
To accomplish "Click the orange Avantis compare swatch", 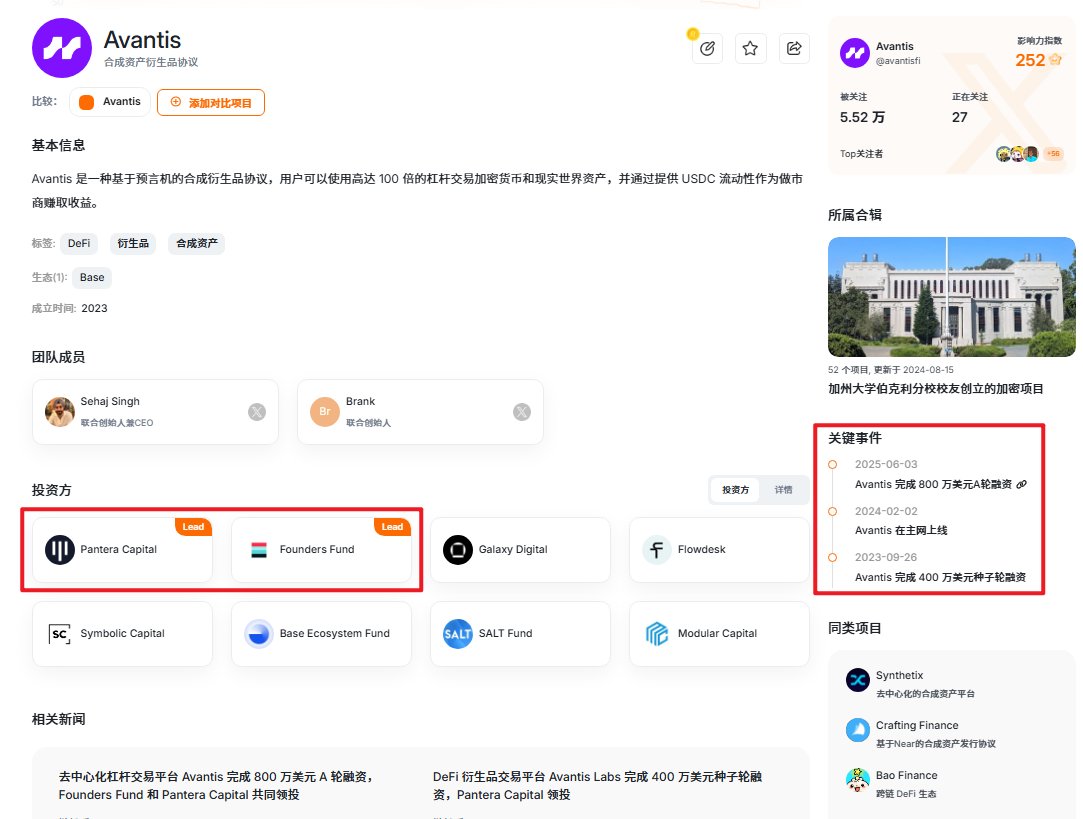I will [x=86, y=102].
